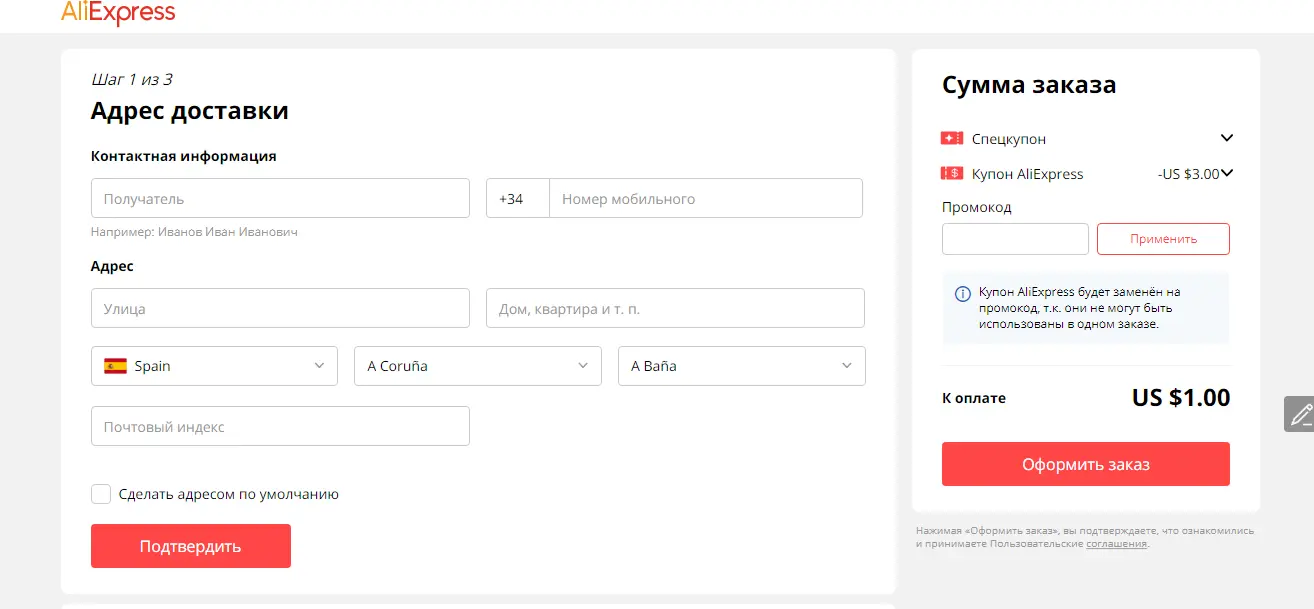
Task: Click the К оплате label
Action: coord(974,398)
